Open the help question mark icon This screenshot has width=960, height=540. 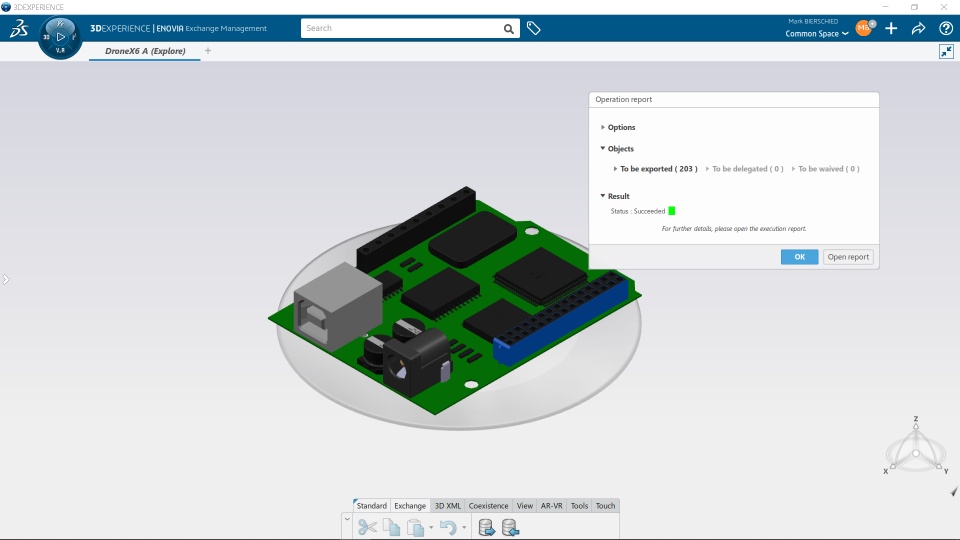point(946,28)
